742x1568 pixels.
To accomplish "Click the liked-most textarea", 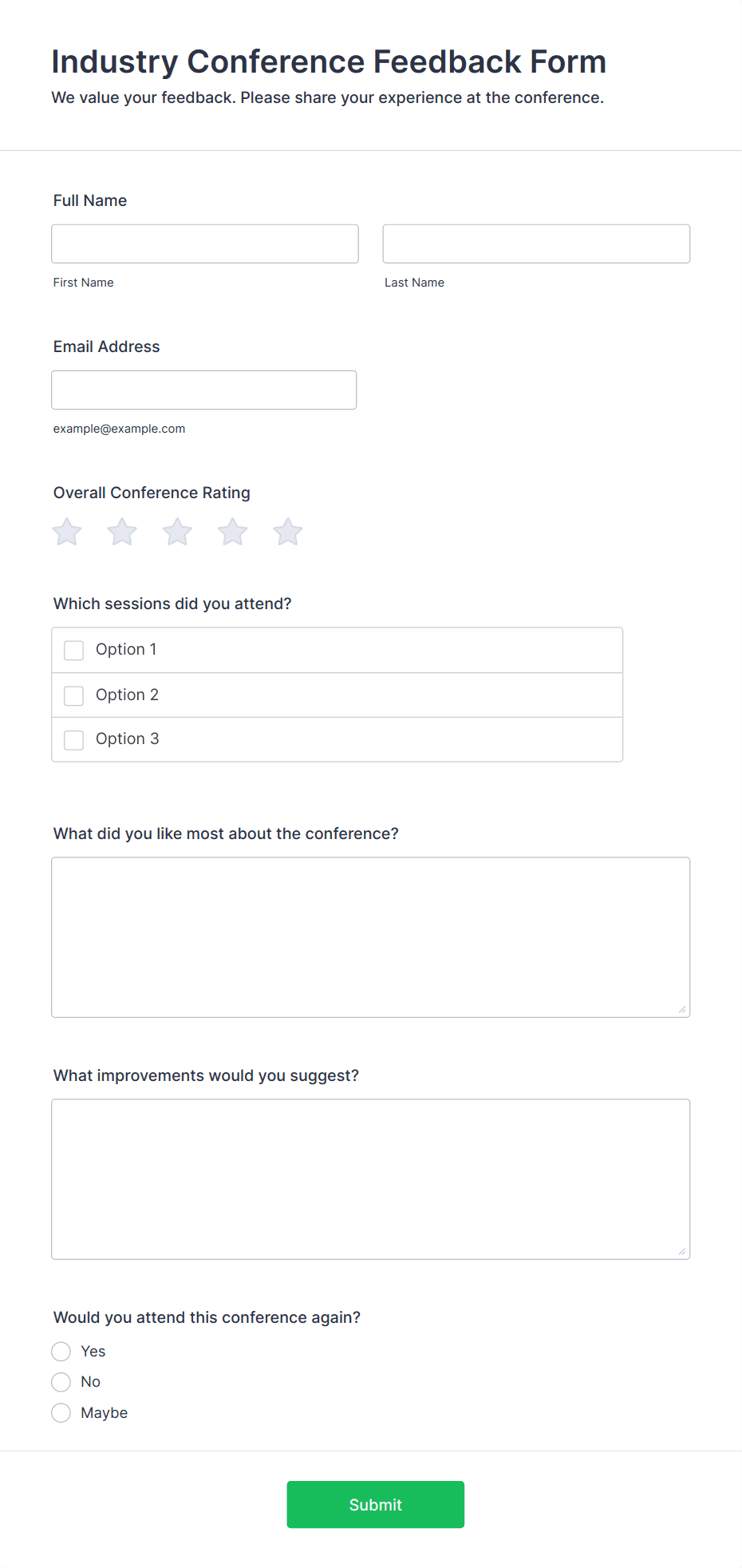I will point(371,937).
